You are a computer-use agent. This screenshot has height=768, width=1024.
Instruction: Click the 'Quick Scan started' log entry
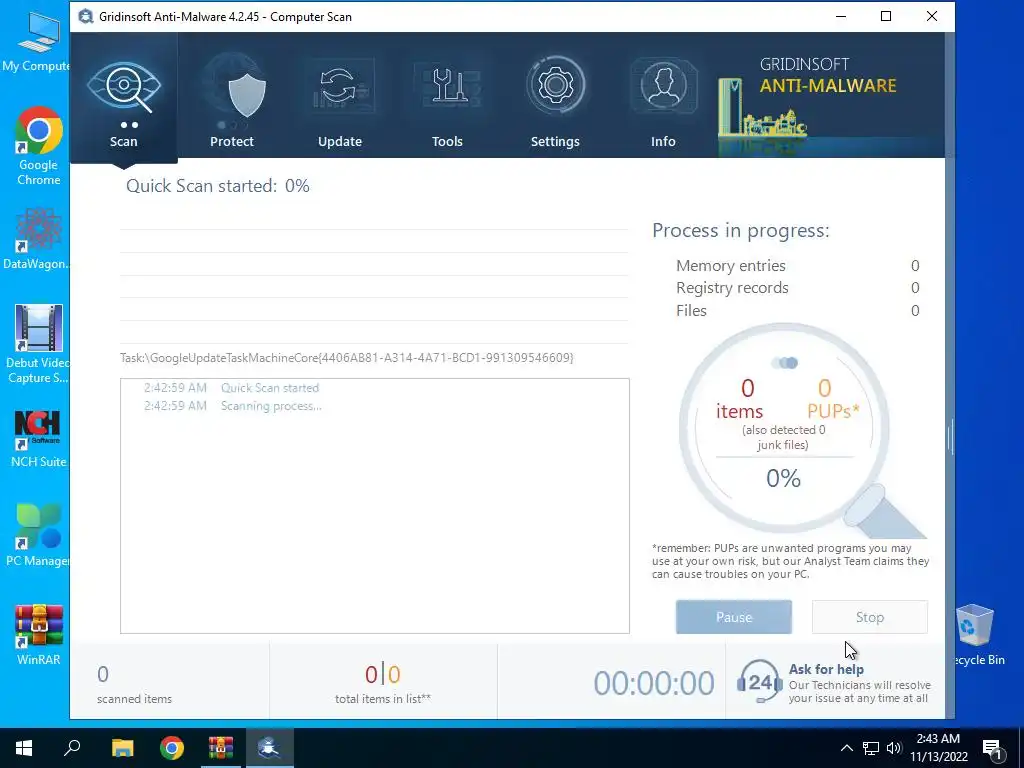(232, 388)
